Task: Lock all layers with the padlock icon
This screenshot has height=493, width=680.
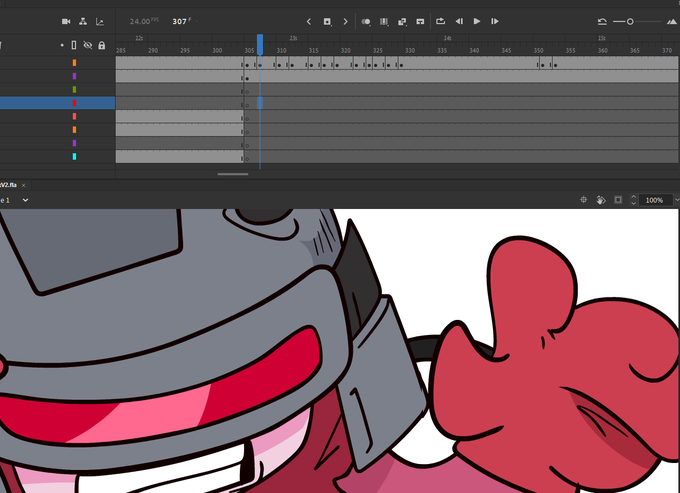Action: coord(101,45)
